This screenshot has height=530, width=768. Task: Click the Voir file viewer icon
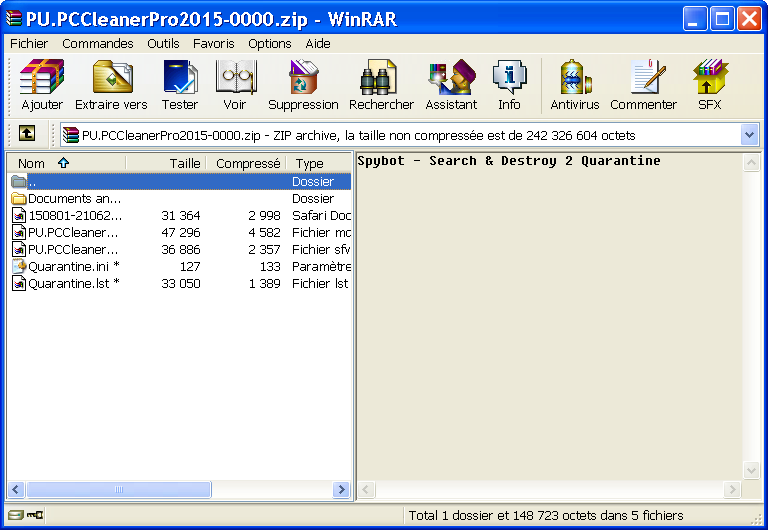pyautogui.click(x=236, y=77)
